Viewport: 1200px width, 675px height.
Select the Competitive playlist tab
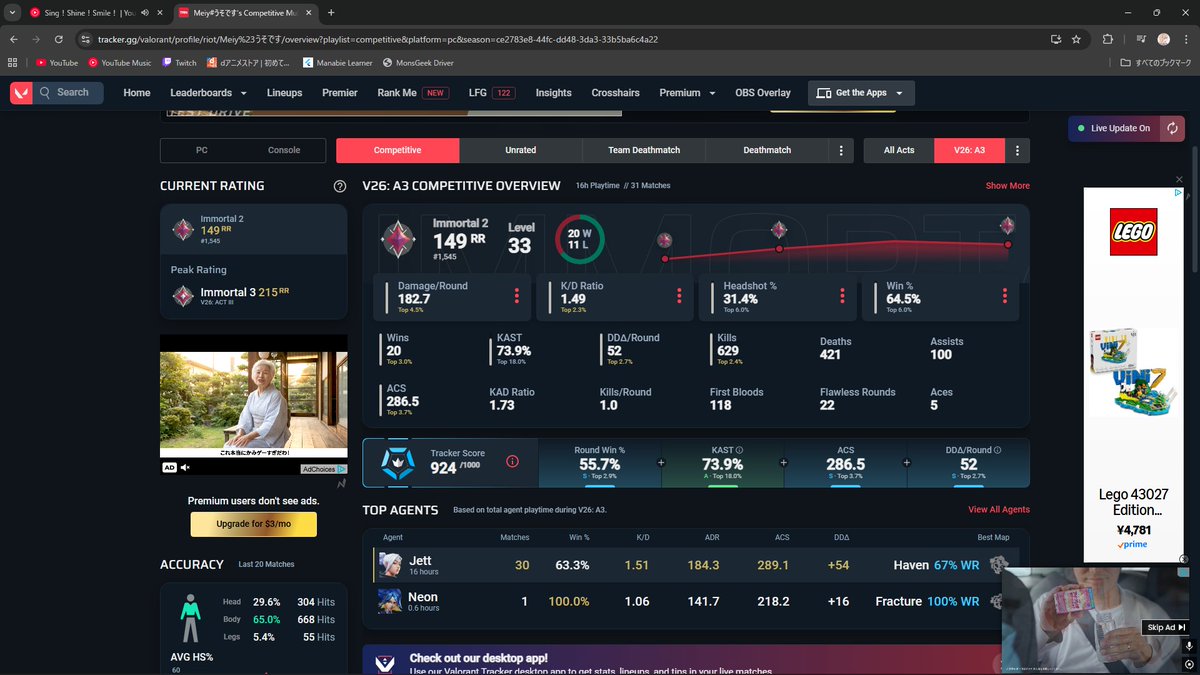398,150
